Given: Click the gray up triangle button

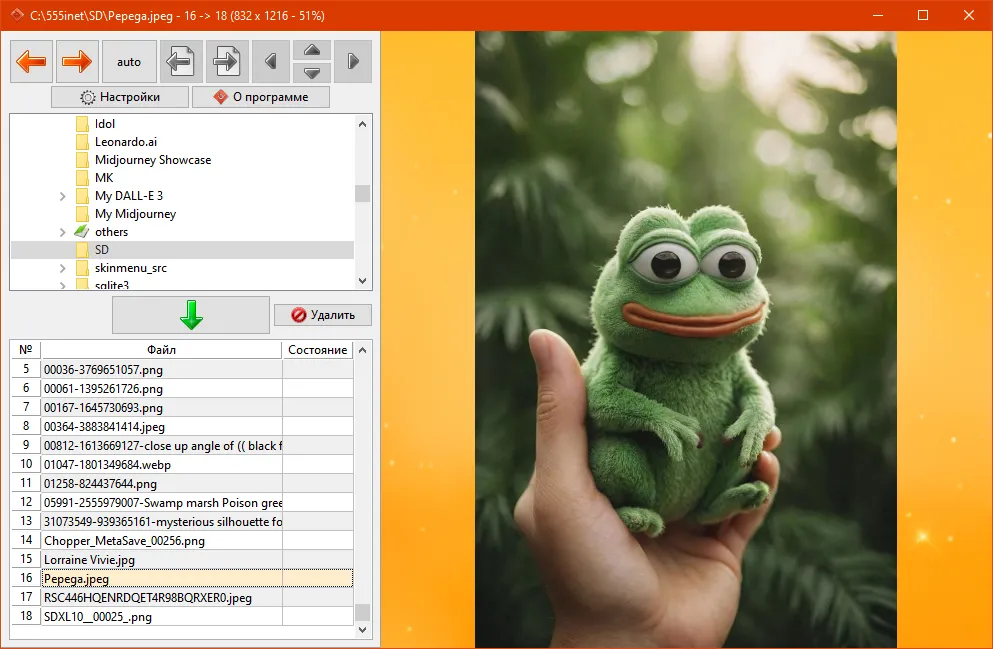Looking at the screenshot, I should click(x=312, y=51).
